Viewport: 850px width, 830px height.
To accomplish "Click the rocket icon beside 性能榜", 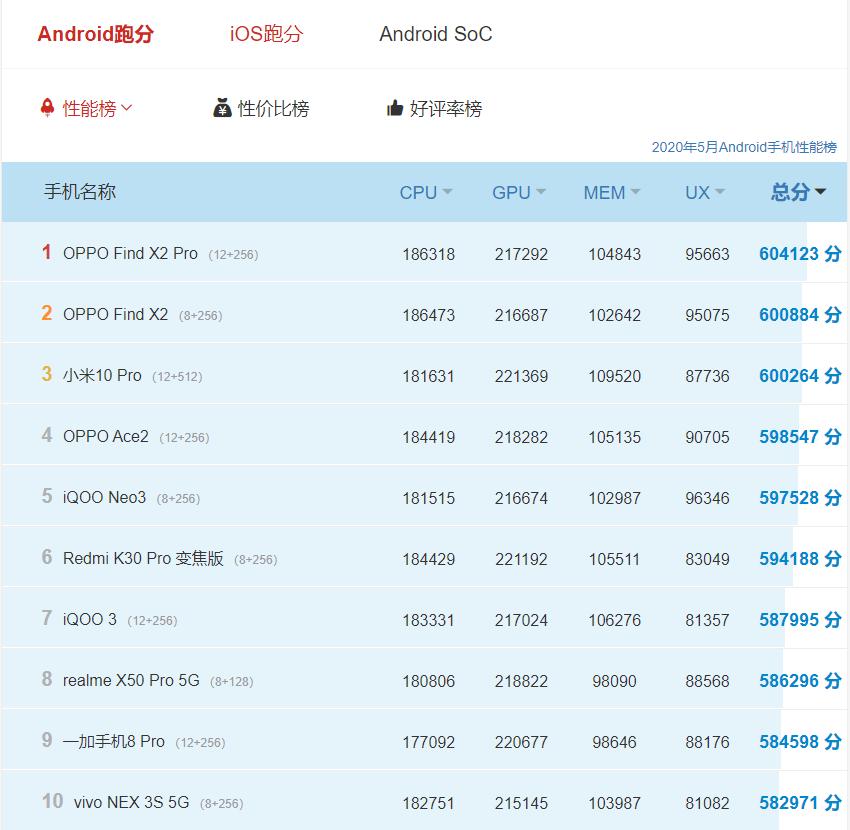I will [48, 108].
